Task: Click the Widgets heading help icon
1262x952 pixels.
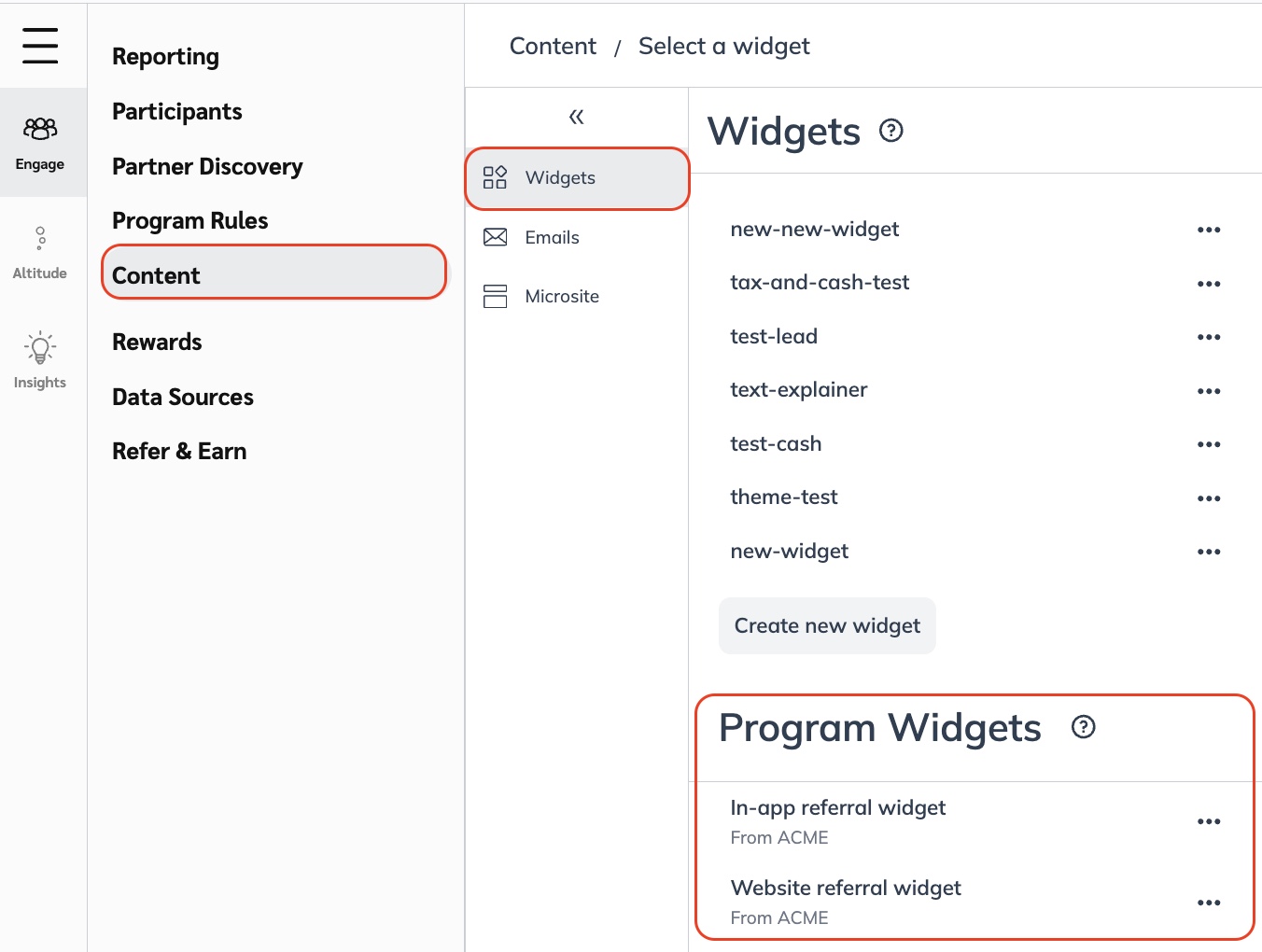Action: [x=891, y=131]
